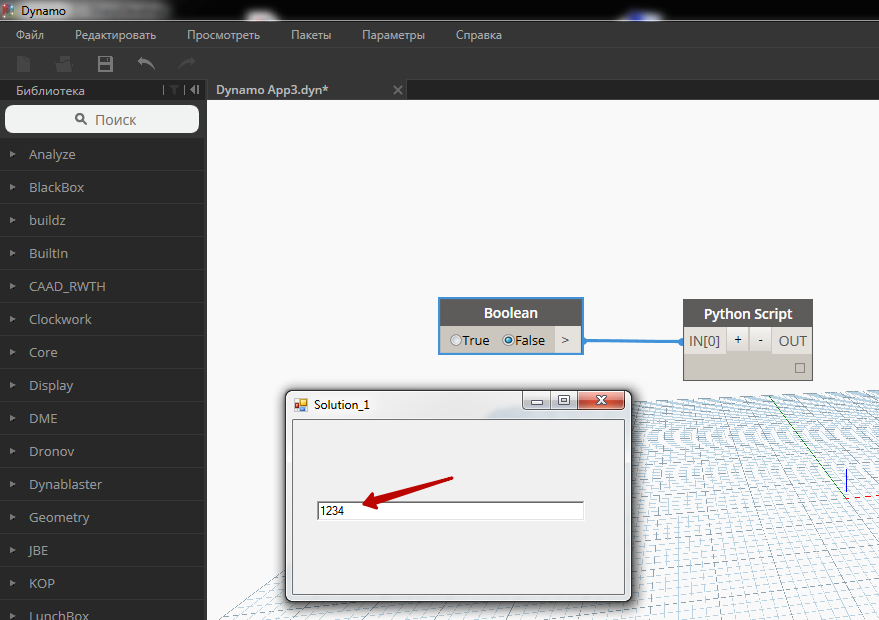Open the Файл menu

pyautogui.click(x=30, y=35)
